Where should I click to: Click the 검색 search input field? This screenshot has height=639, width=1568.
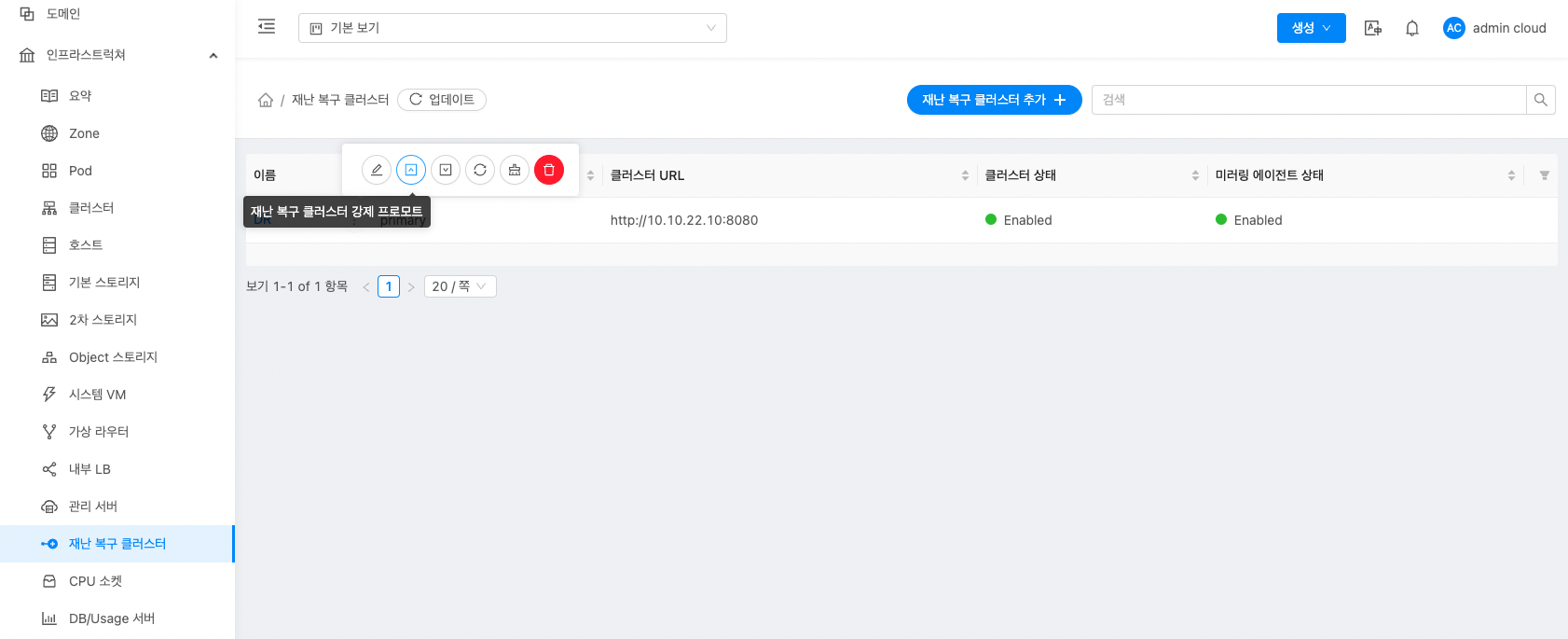[1309, 100]
